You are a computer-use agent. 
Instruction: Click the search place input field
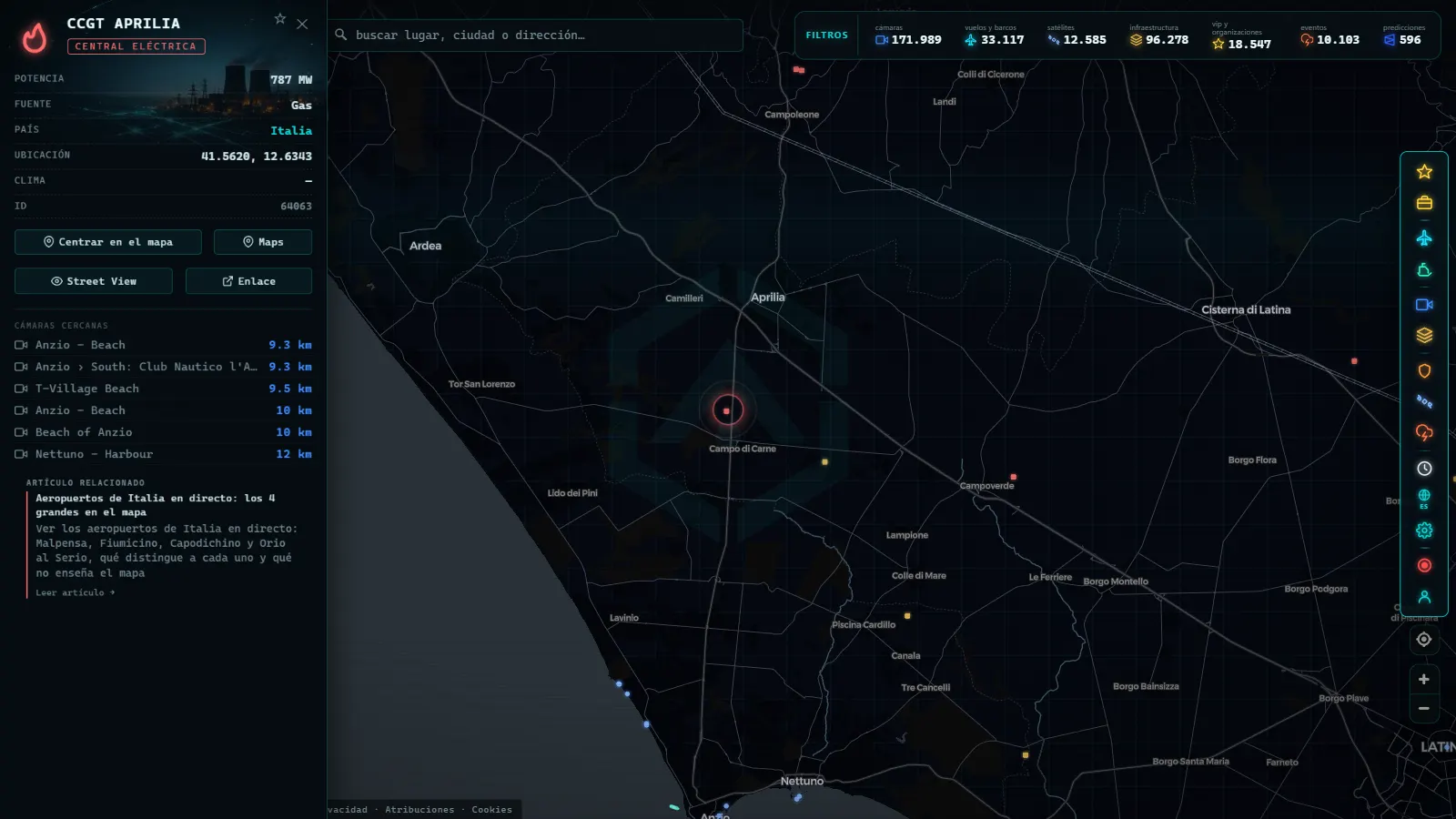(x=535, y=35)
